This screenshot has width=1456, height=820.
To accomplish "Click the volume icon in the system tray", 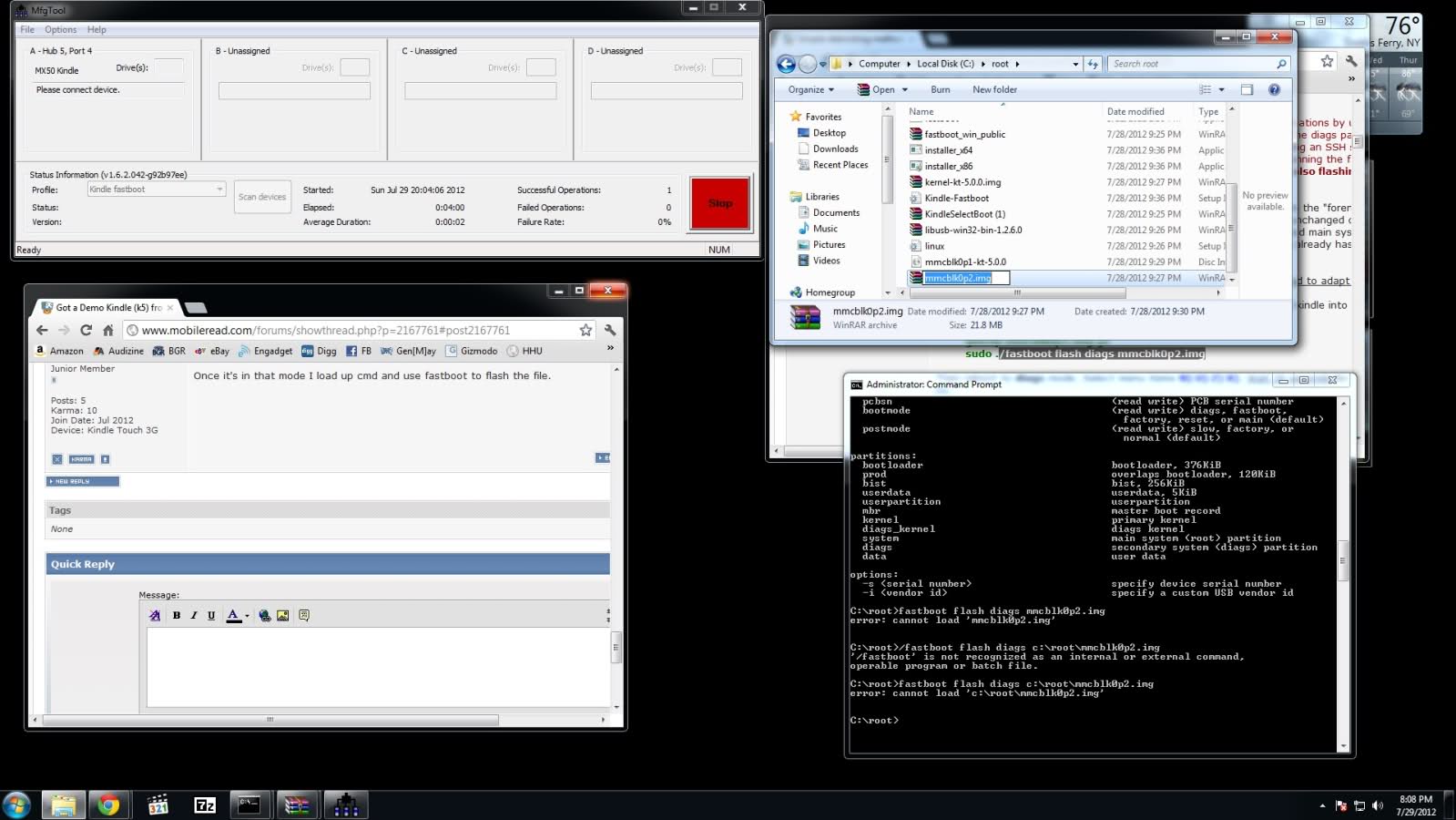I will click(1378, 805).
